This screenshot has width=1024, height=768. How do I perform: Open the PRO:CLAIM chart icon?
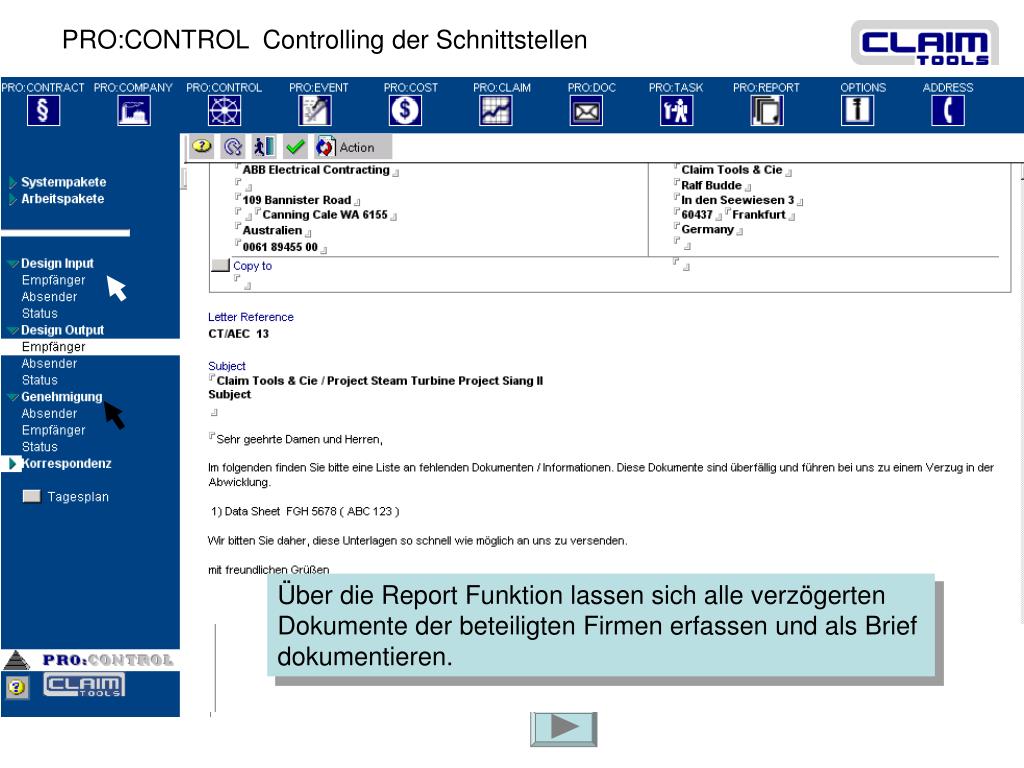point(496,110)
